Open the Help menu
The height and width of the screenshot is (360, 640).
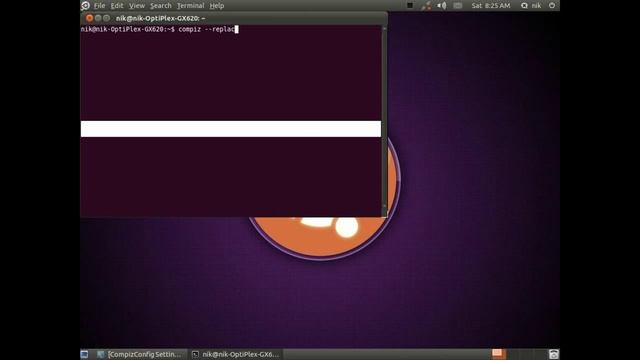point(217,6)
